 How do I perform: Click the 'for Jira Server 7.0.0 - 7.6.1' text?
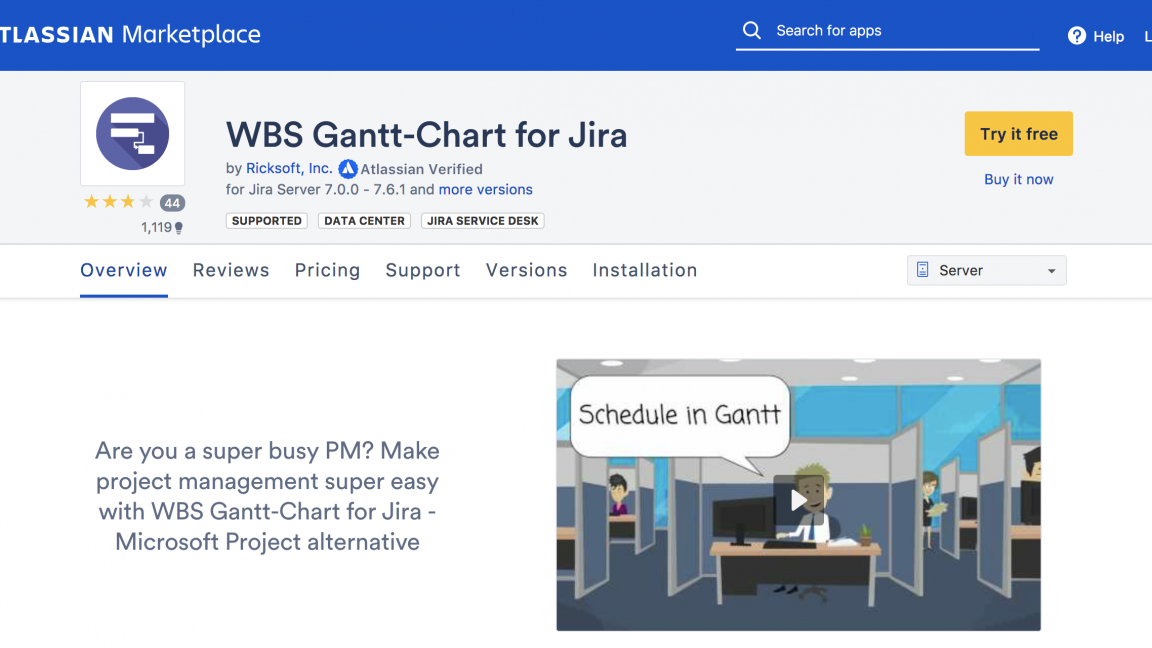coord(315,190)
